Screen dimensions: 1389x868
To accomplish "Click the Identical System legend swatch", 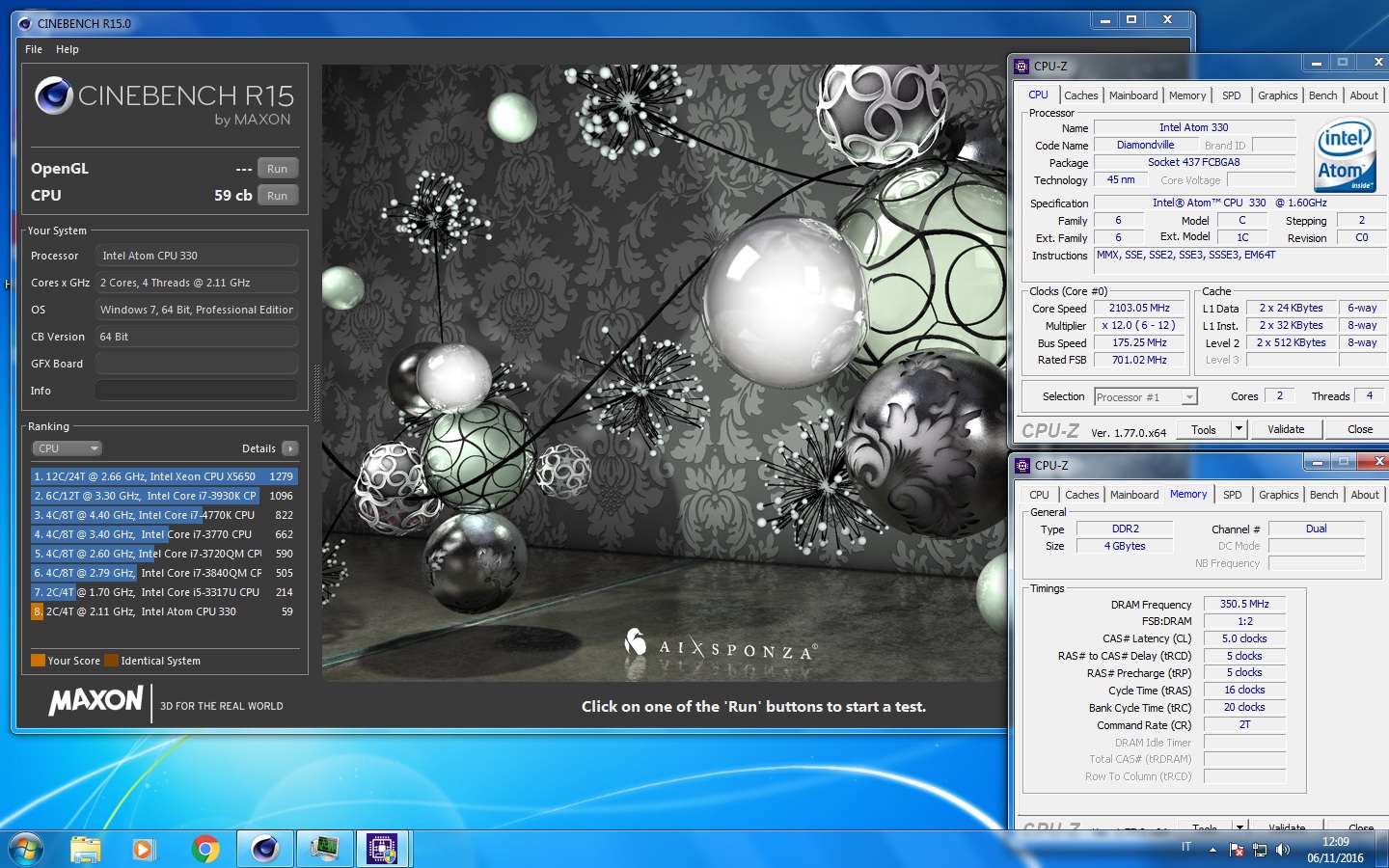I will [112, 661].
